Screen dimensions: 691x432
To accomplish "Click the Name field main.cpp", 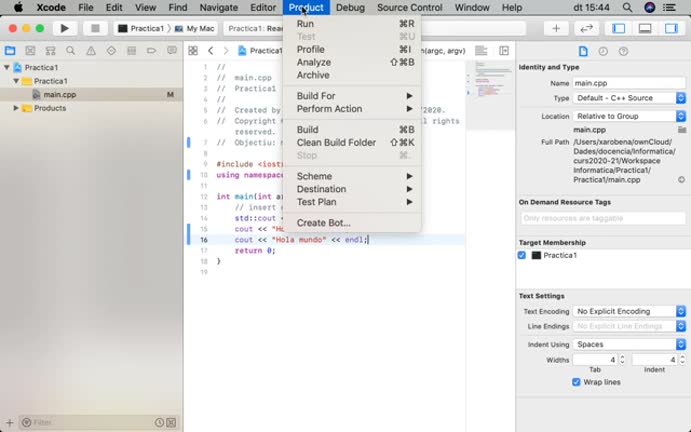I will click(629, 83).
